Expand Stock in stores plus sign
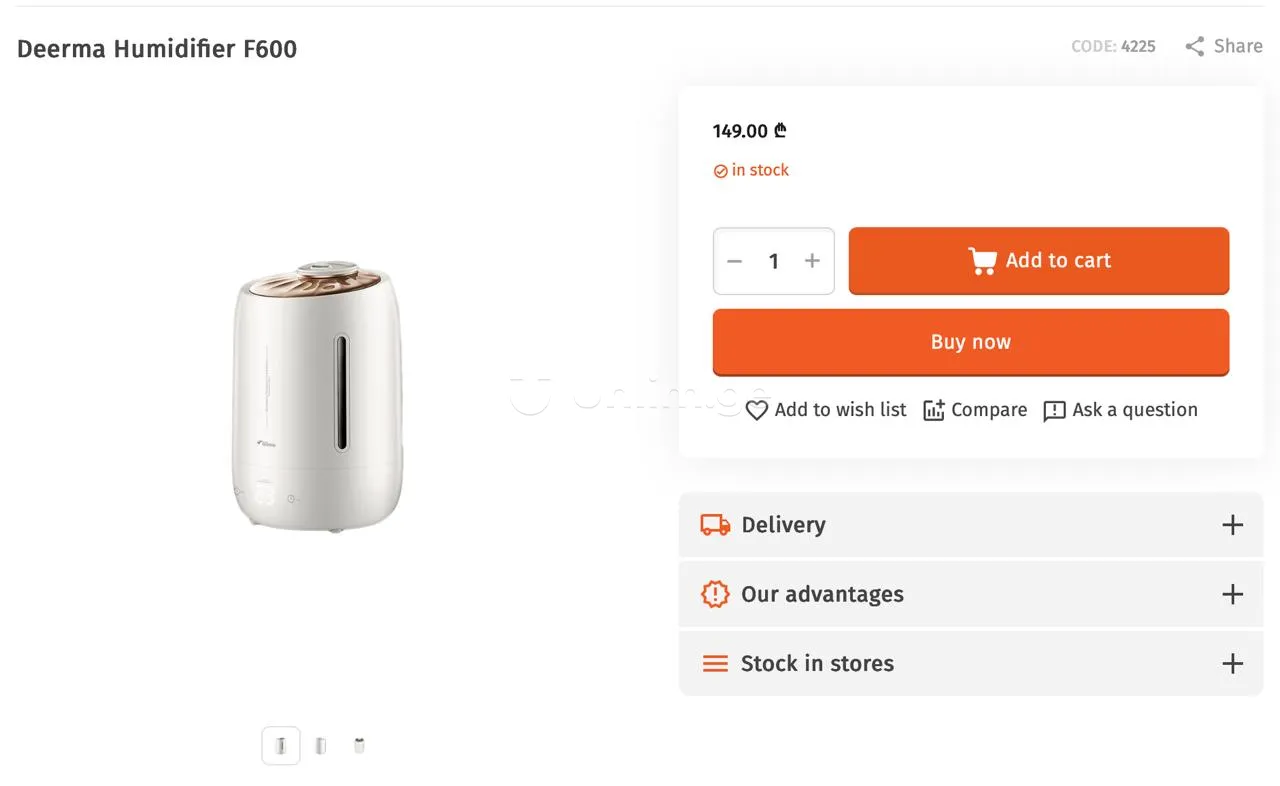This screenshot has width=1280, height=786. click(1233, 663)
